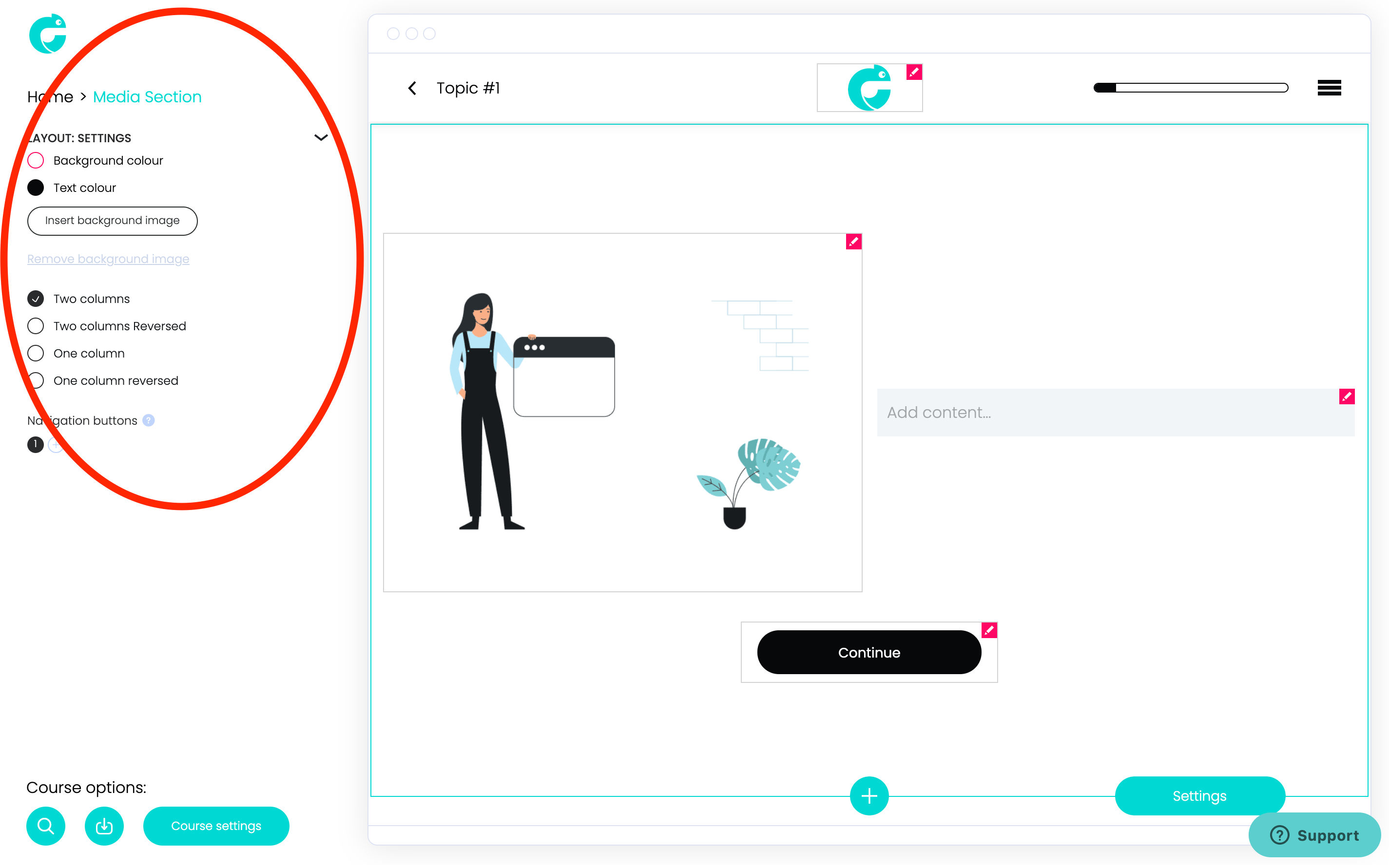Click the edit pencil on the illustration image

(x=853, y=242)
